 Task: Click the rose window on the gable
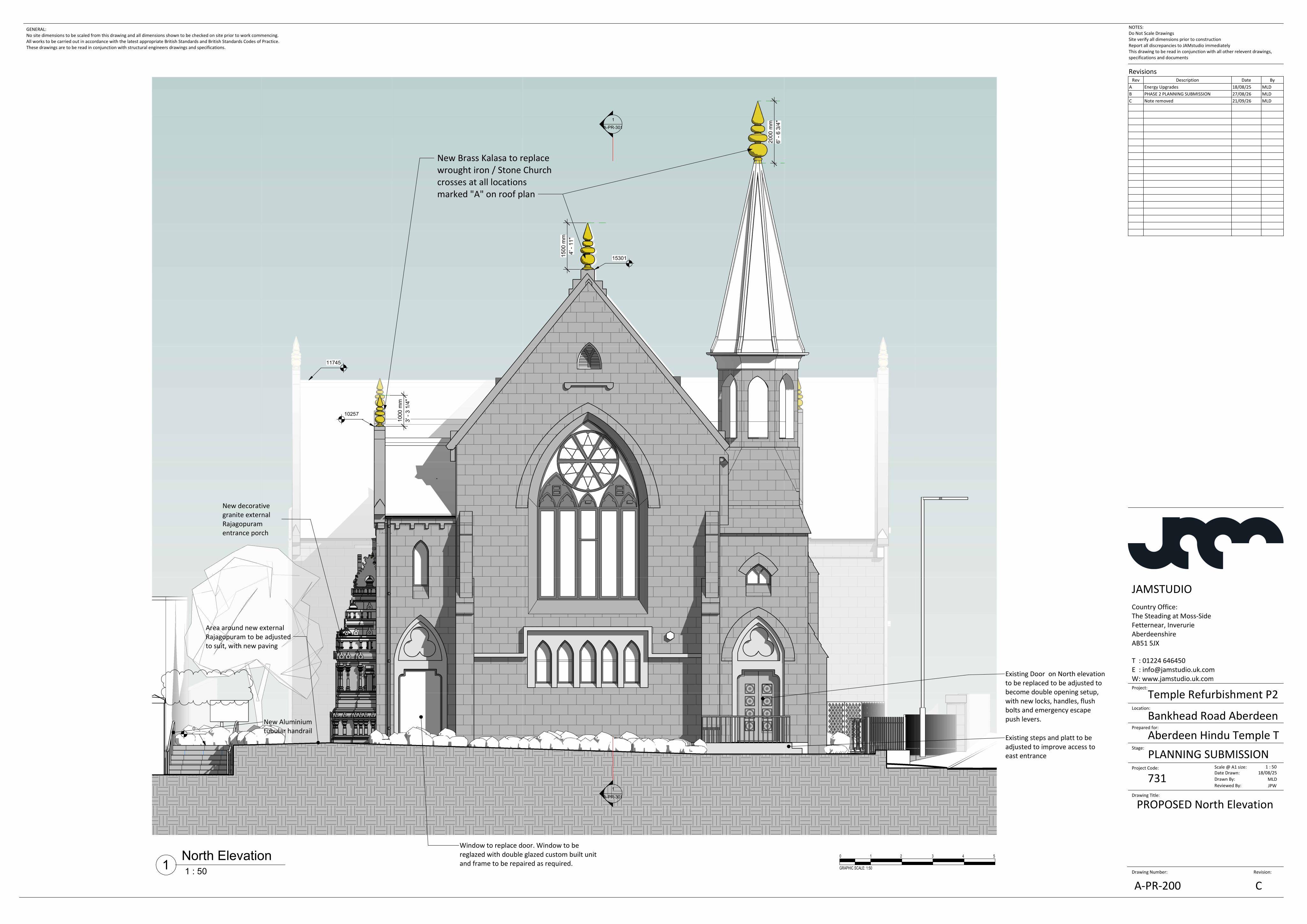click(588, 461)
